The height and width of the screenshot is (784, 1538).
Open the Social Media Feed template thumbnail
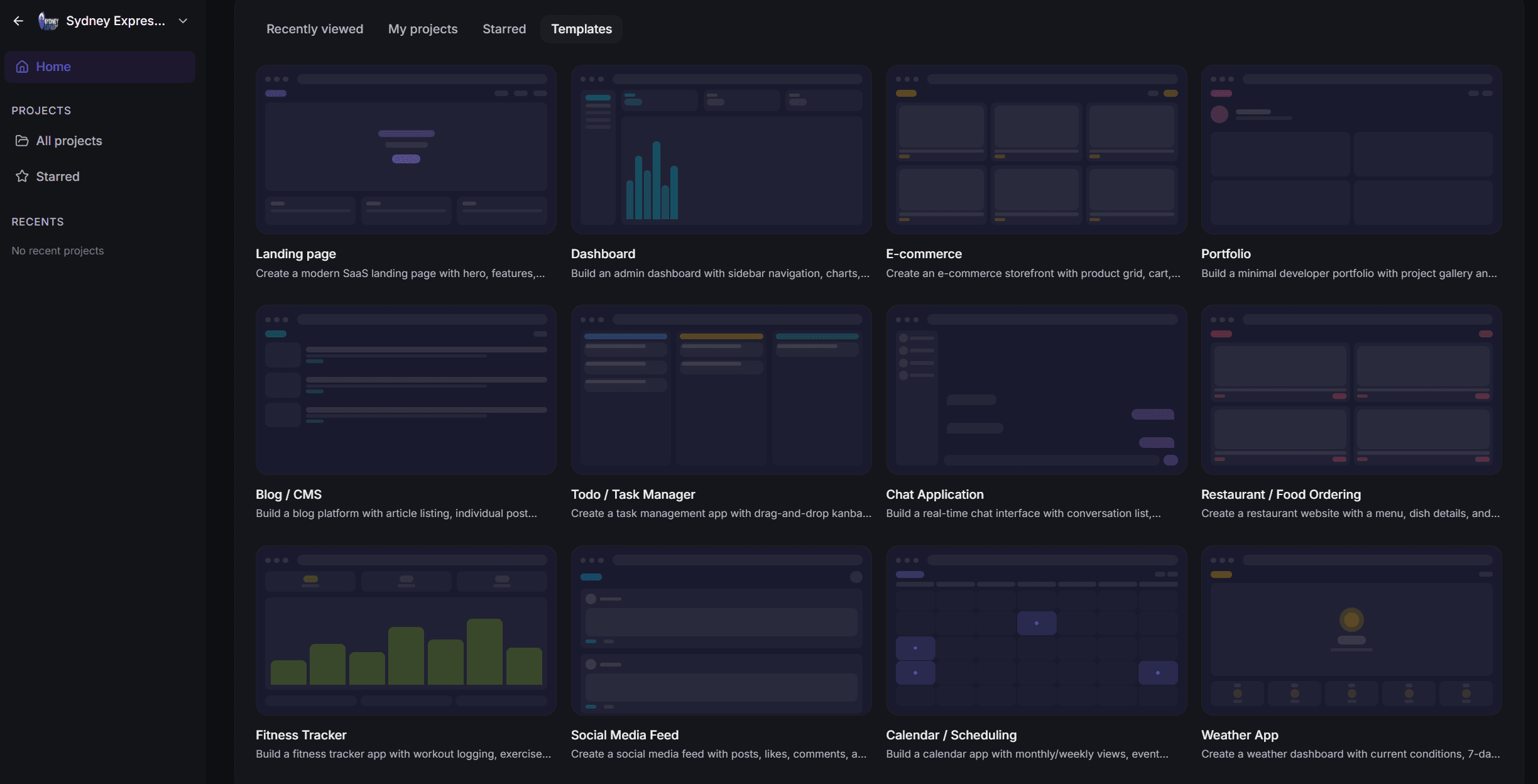pyautogui.click(x=721, y=630)
